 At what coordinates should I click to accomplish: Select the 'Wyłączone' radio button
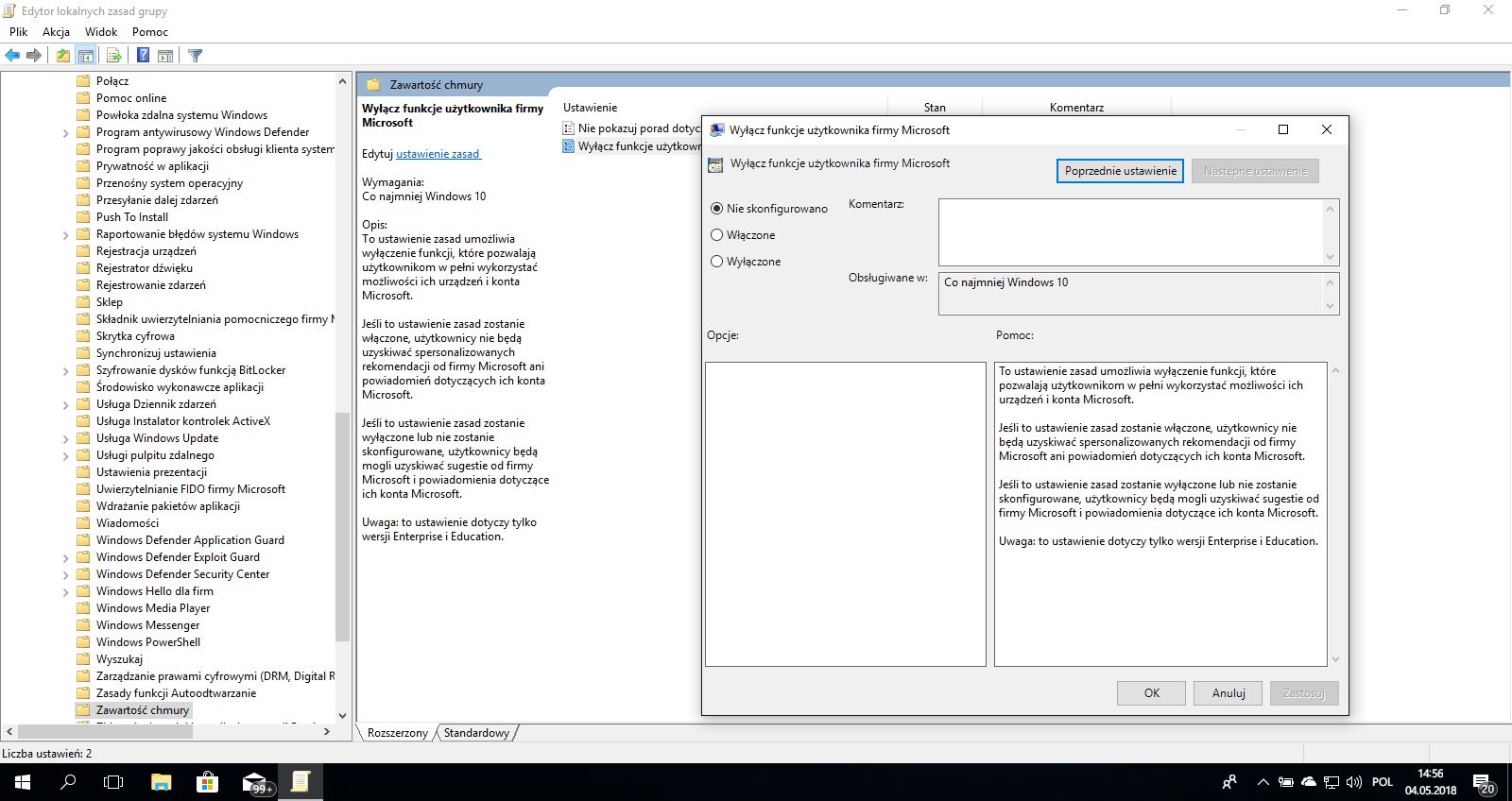716,262
